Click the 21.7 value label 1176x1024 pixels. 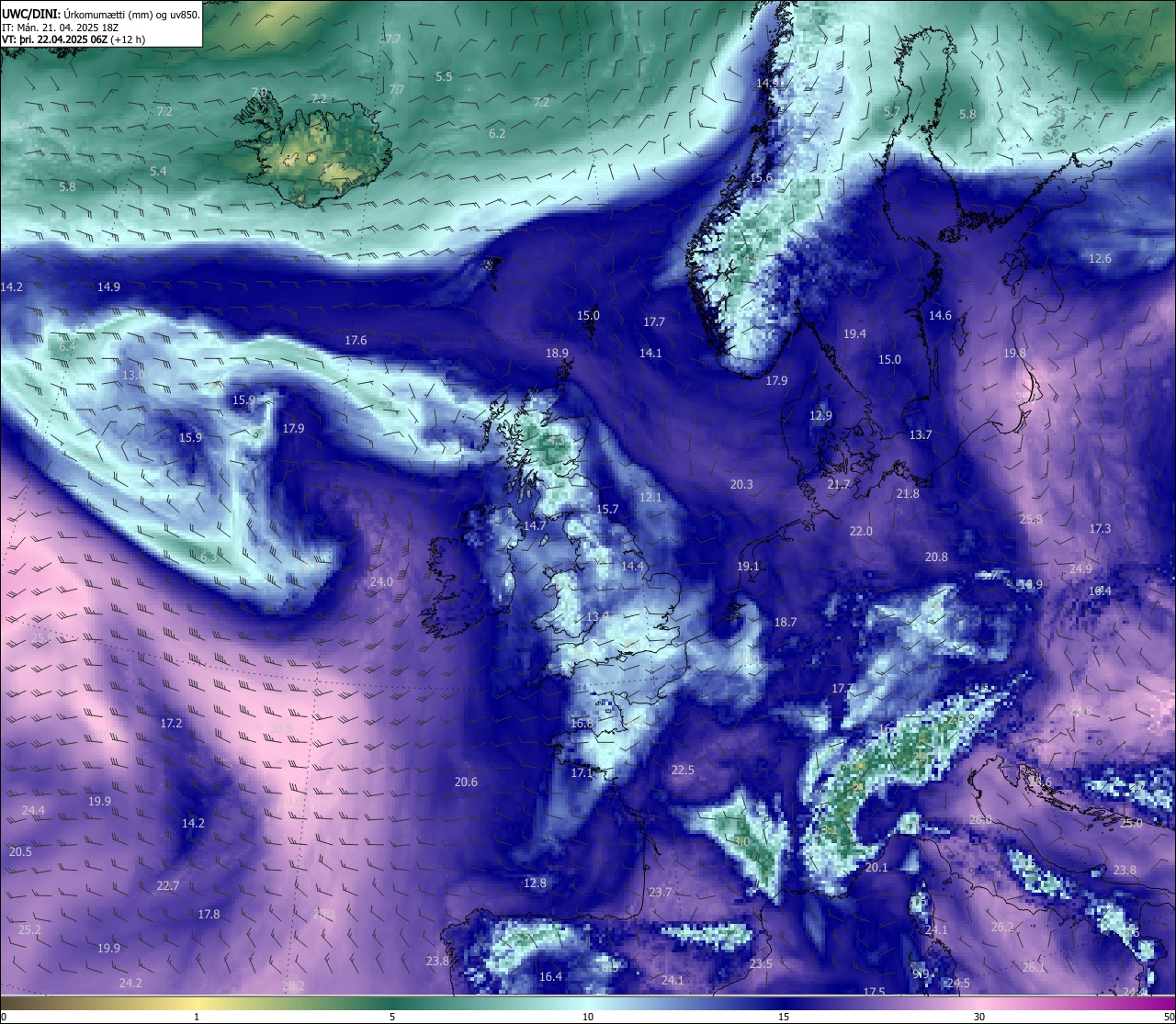[839, 484]
